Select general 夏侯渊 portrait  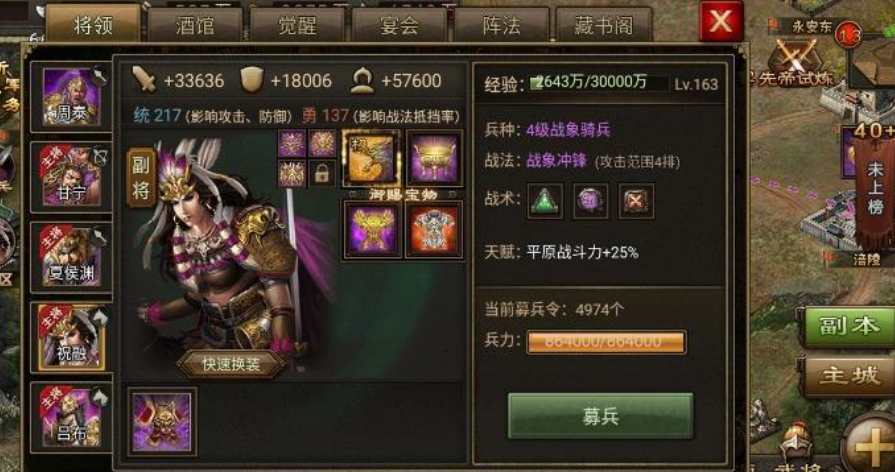[71, 257]
